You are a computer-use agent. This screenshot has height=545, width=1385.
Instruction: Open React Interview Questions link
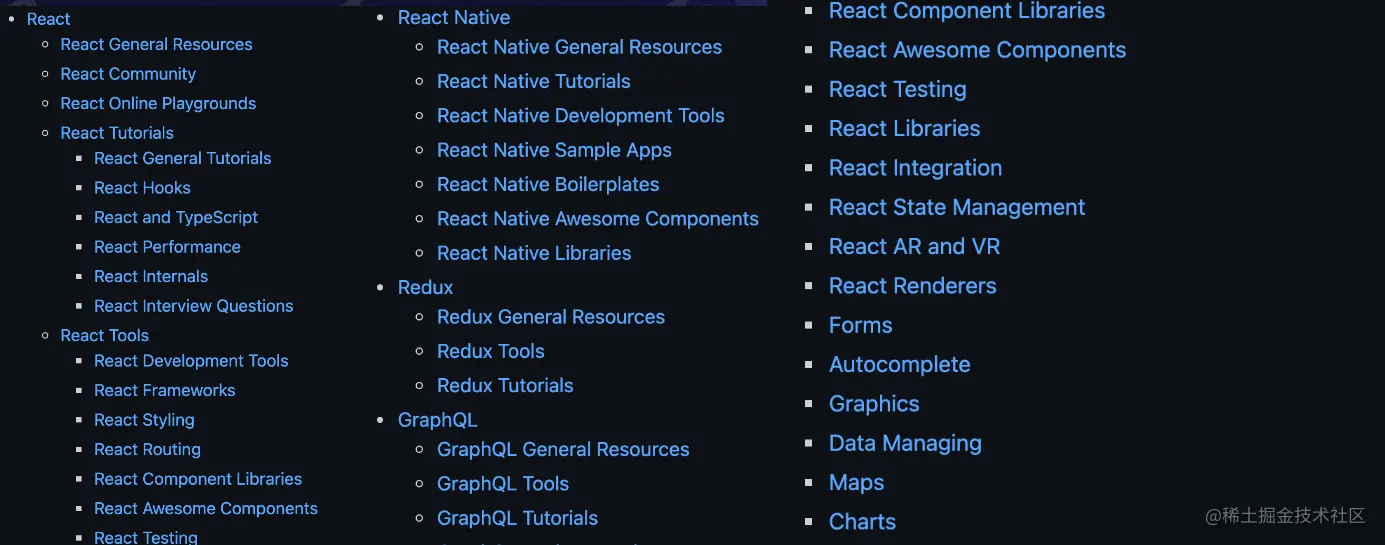pos(194,306)
